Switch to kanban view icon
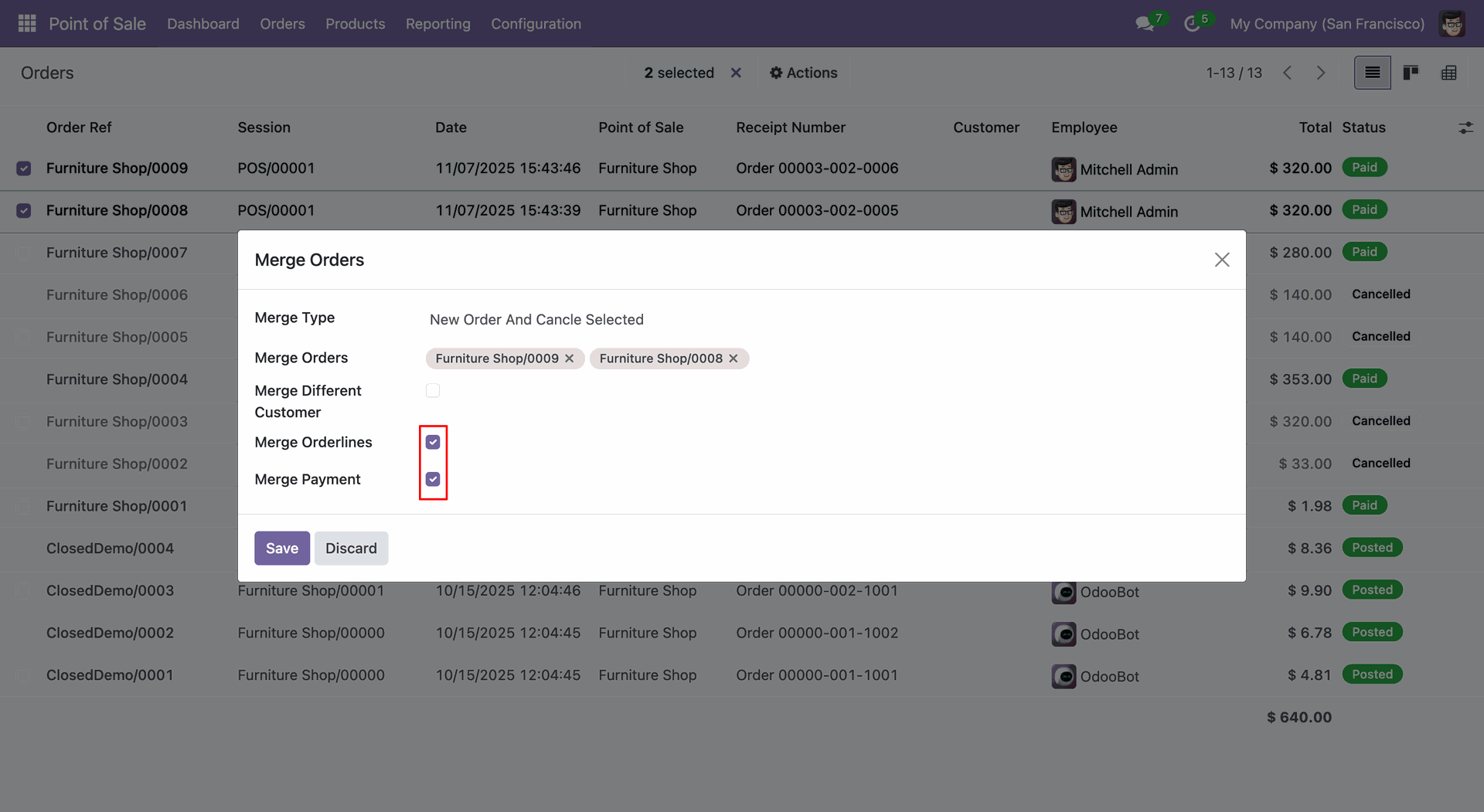Image resolution: width=1484 pixels, height=812 pixels. click(1411, 73)
